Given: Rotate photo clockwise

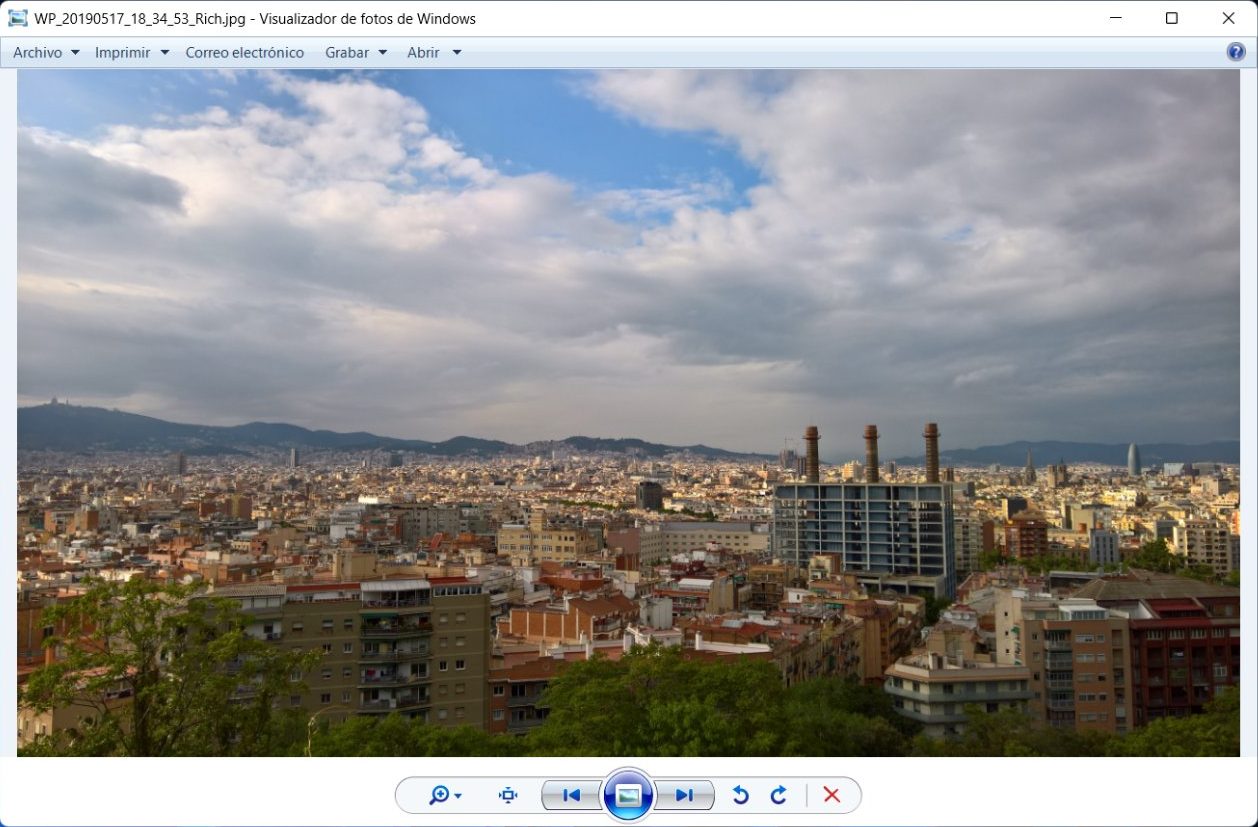Looking at the screenshot, I should click(778, 795).
